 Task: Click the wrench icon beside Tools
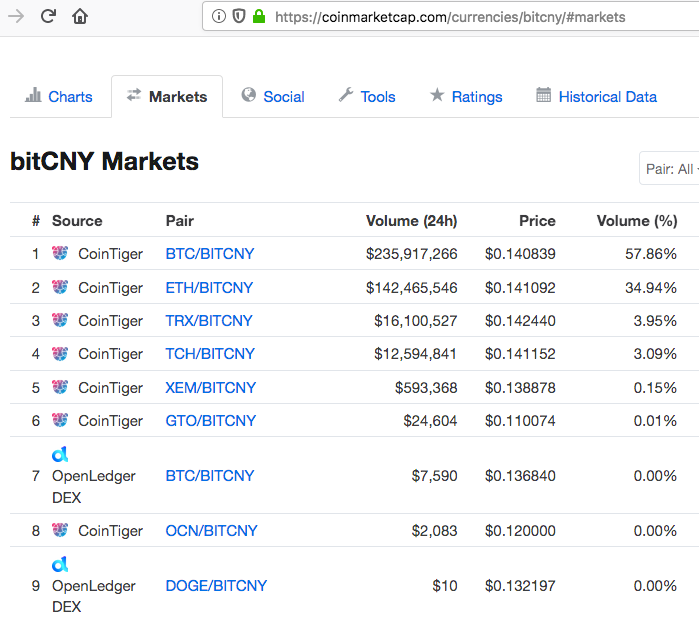point(346,95)
